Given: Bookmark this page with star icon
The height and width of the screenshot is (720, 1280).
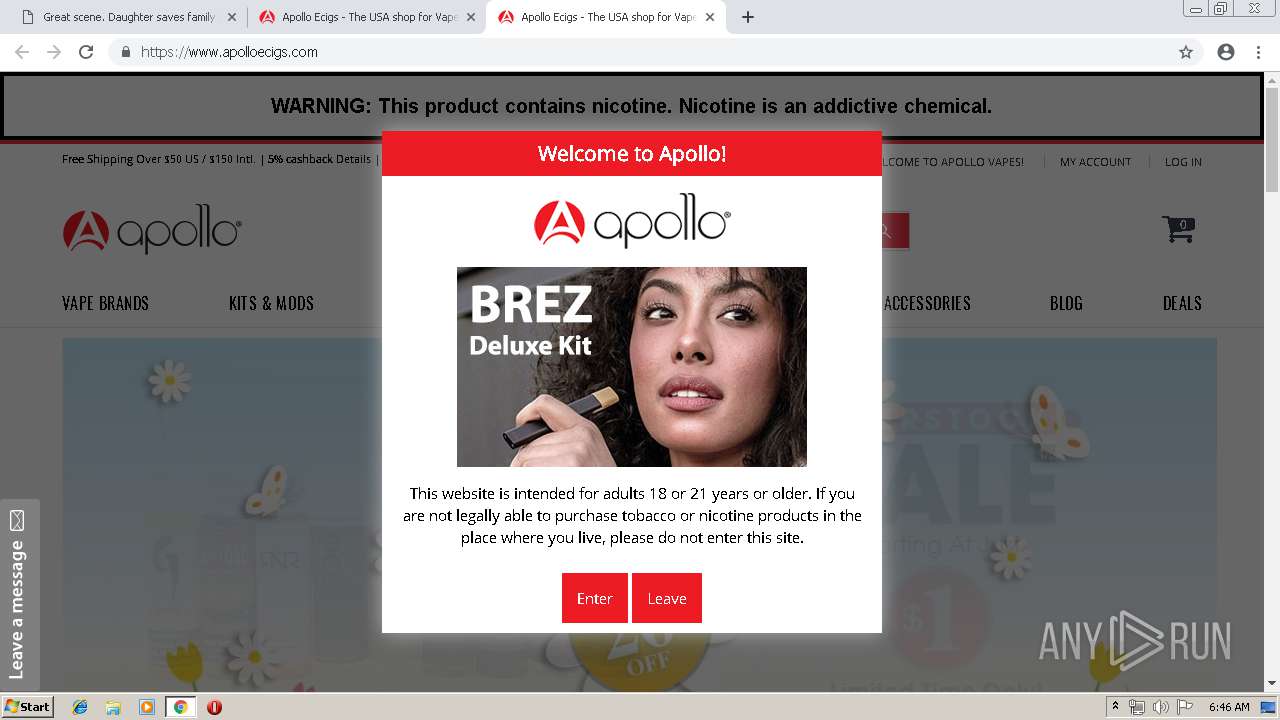Looking at the screenshot, I should [x=1186, y=52].
